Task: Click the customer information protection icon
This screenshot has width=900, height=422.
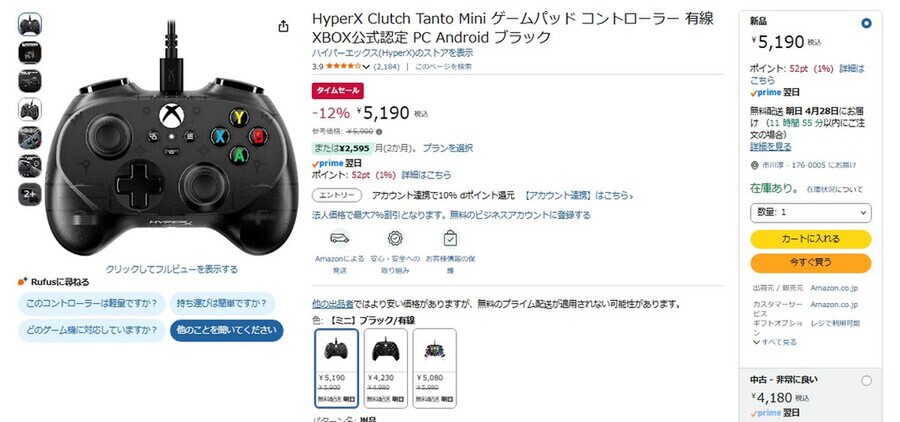Action: (451, 238)
